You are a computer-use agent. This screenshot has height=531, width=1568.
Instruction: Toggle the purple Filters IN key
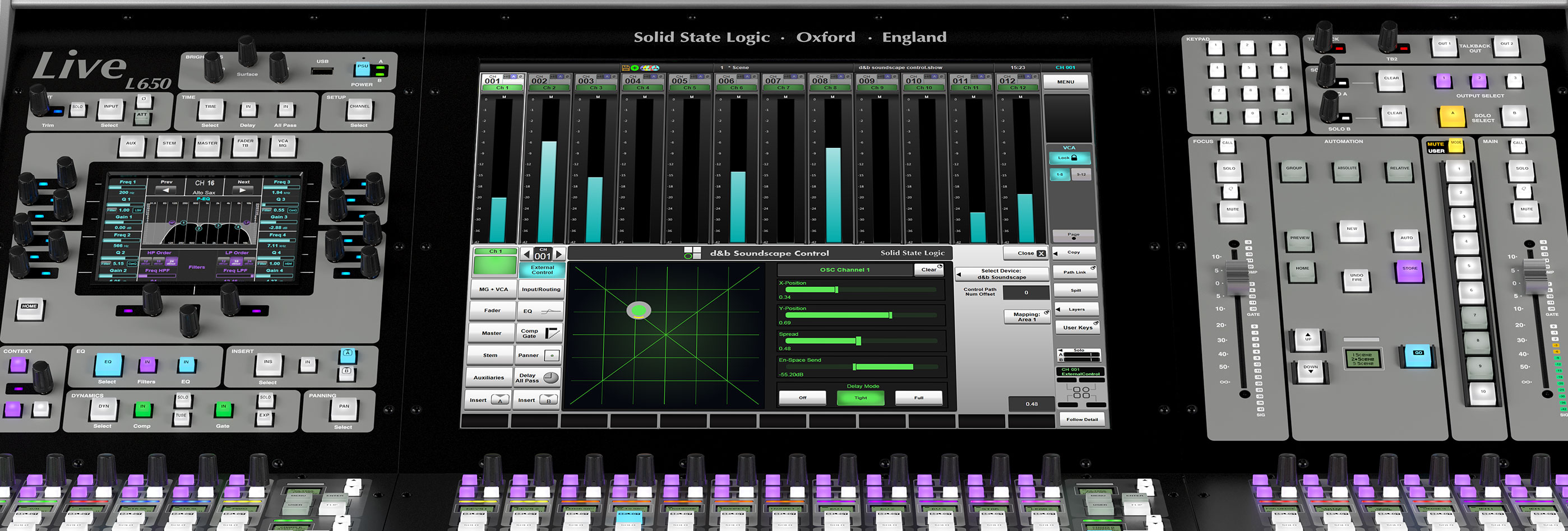pos(147,364)
